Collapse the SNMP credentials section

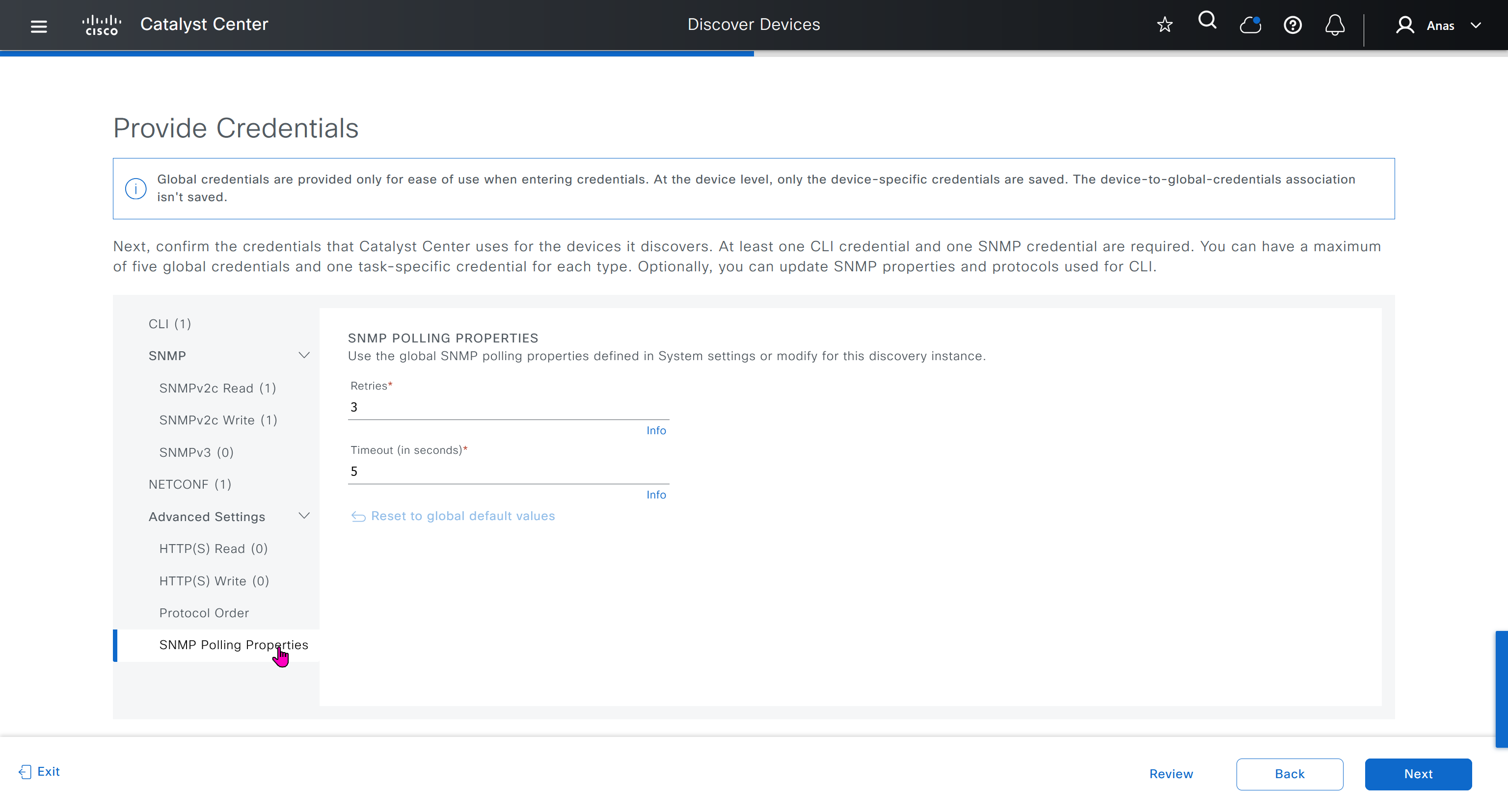(304, 356)
